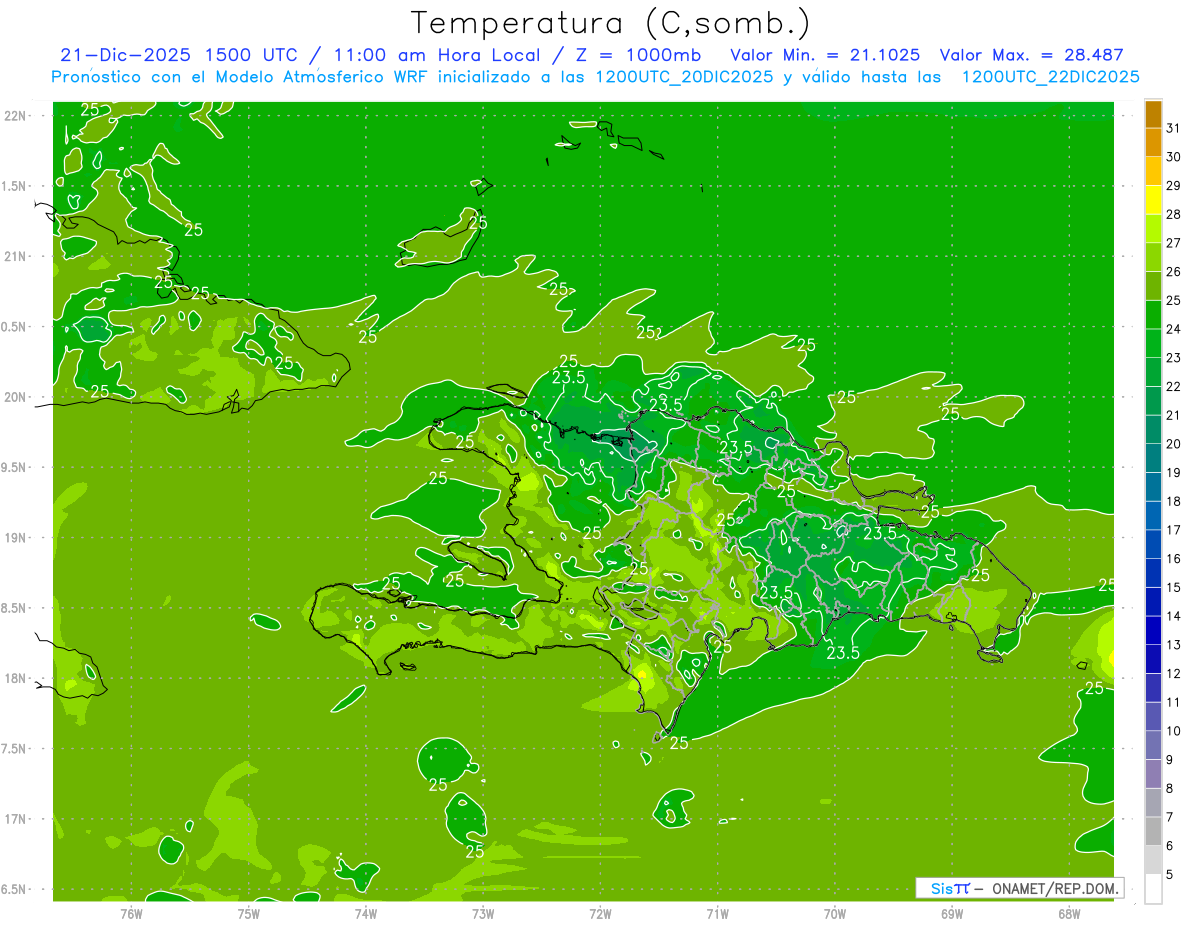The width and height of the screenshot is (1200, 927).
Task: Click the "75W" longitude axis label
Action: tap(248, 913)
